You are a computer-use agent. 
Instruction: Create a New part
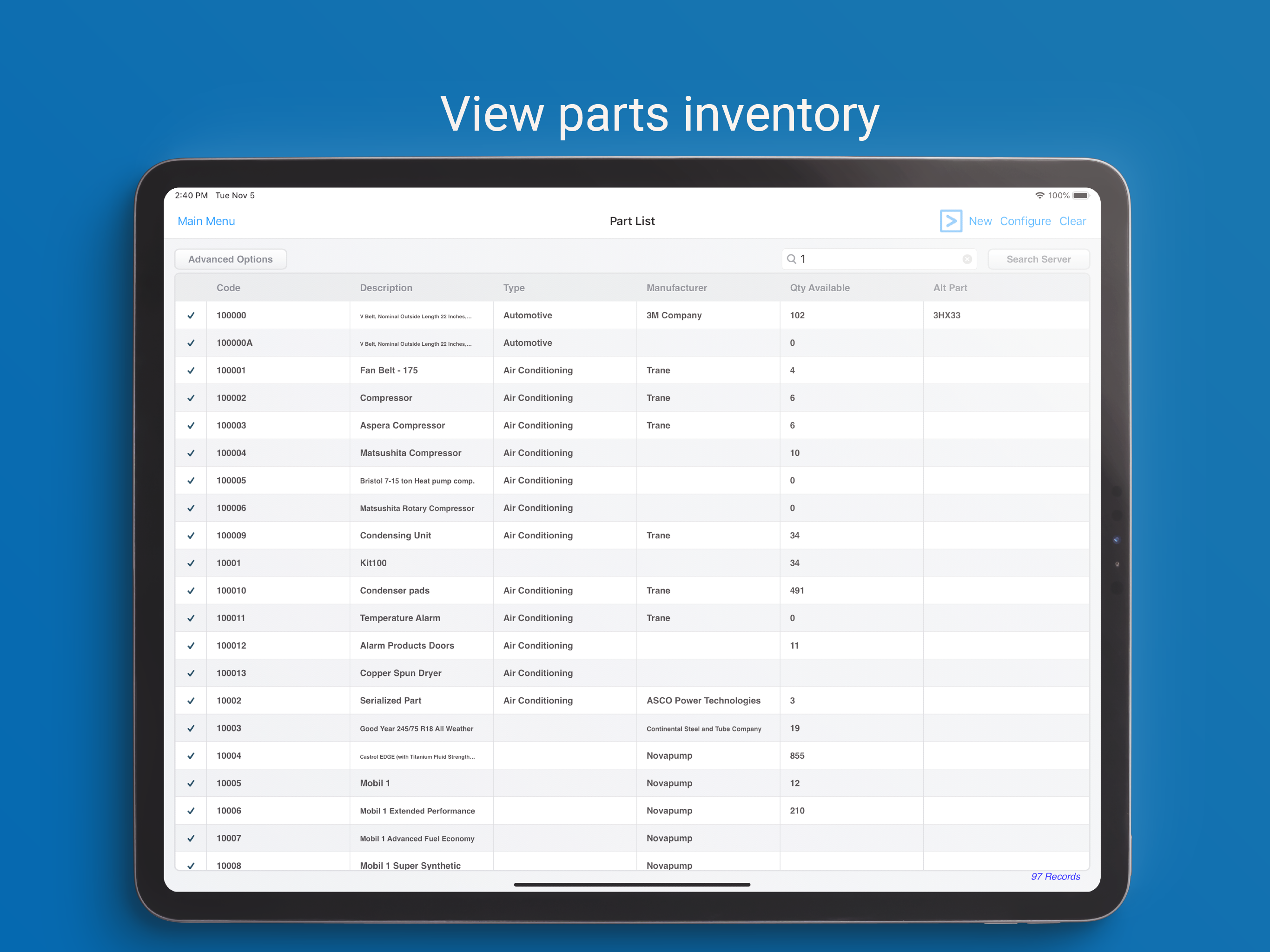coord(979,221)
